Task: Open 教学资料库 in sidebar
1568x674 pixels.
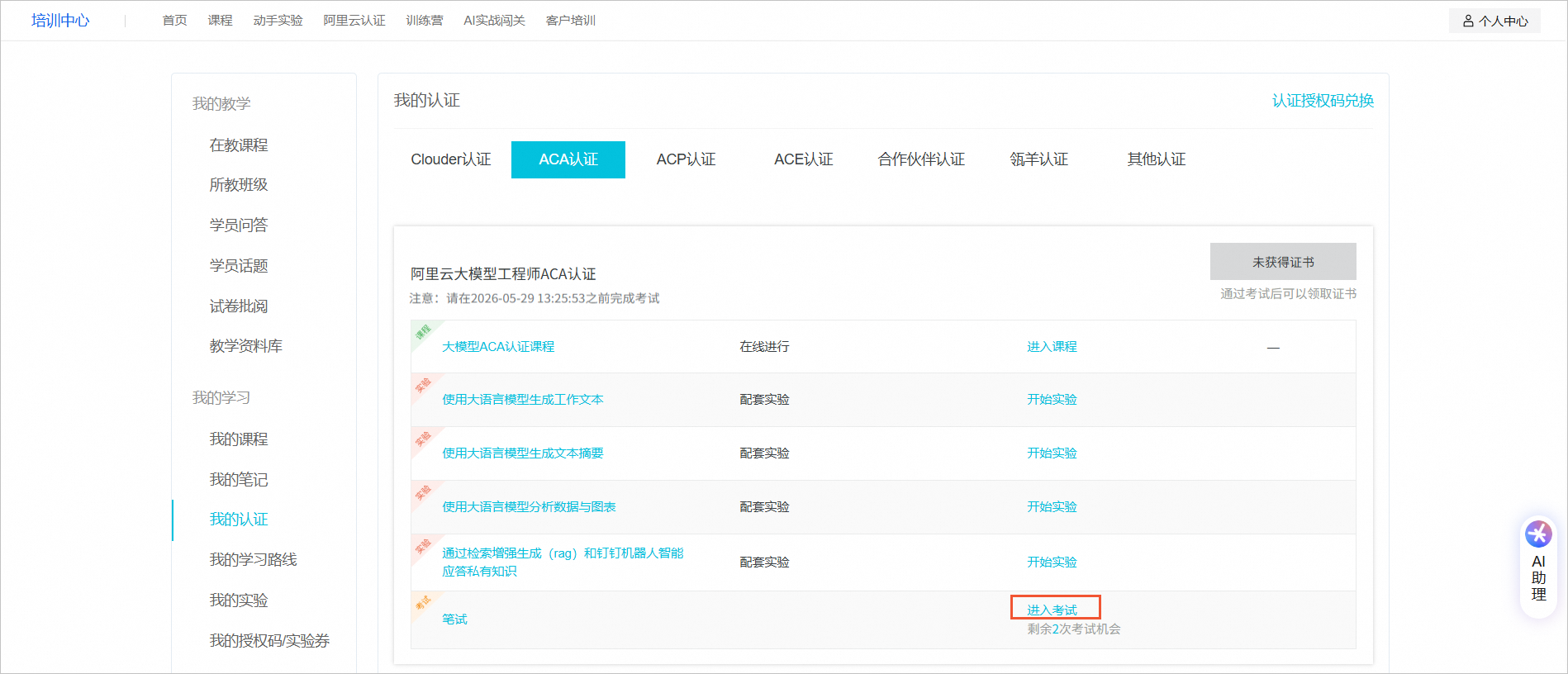Action: click(246, 346)
